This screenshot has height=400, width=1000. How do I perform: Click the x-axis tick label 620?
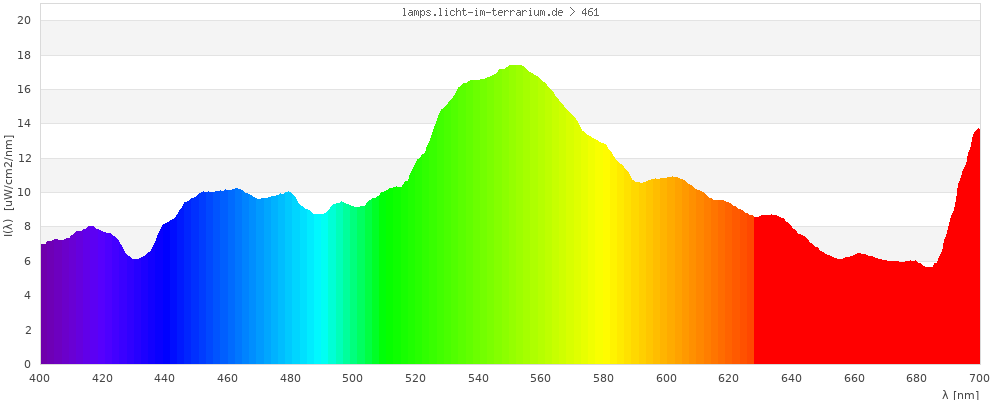(729, 378)
